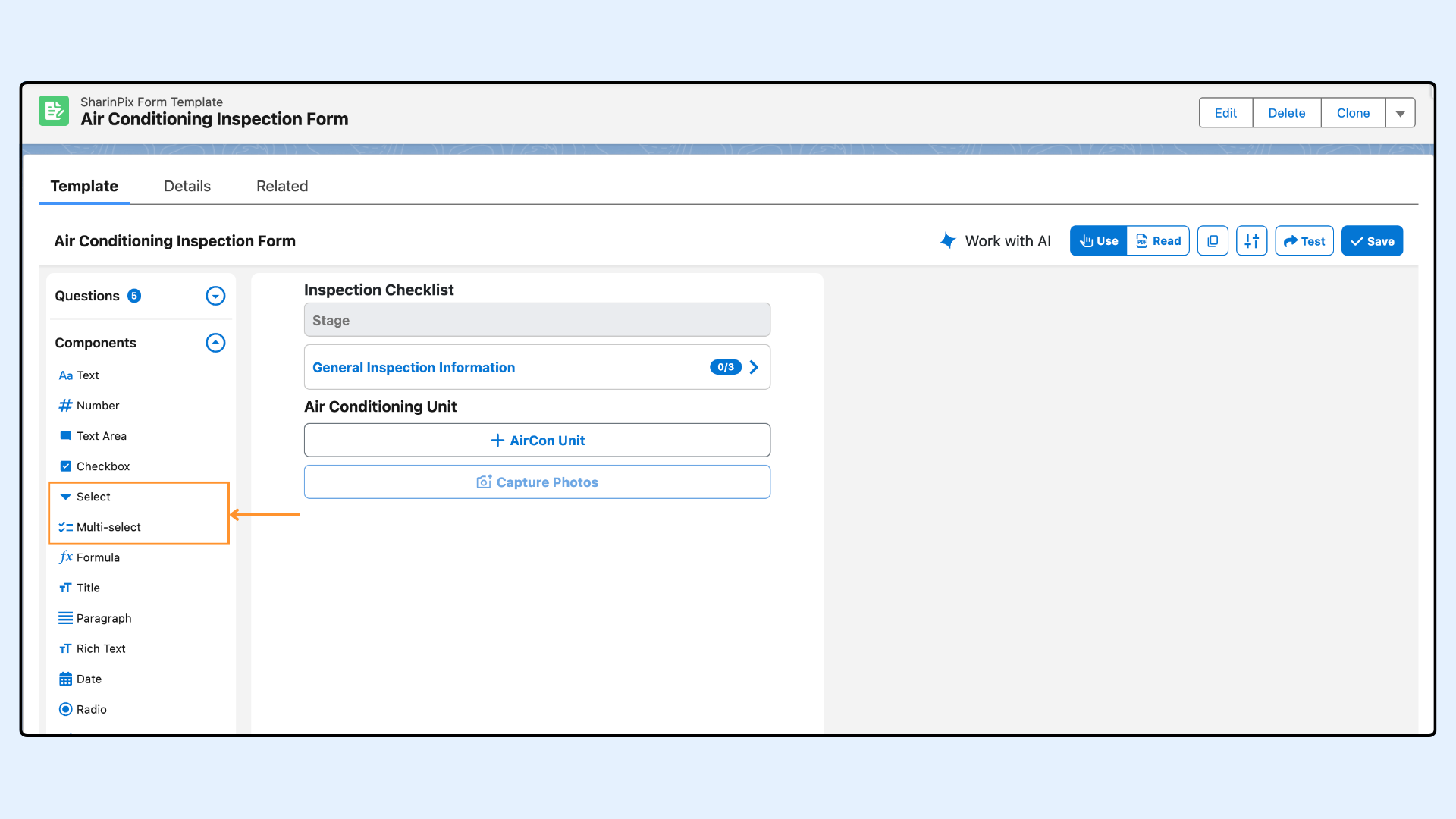Collapse the Components section
Viewport: 1456px width, 819px height.
[x=215, y=343]
